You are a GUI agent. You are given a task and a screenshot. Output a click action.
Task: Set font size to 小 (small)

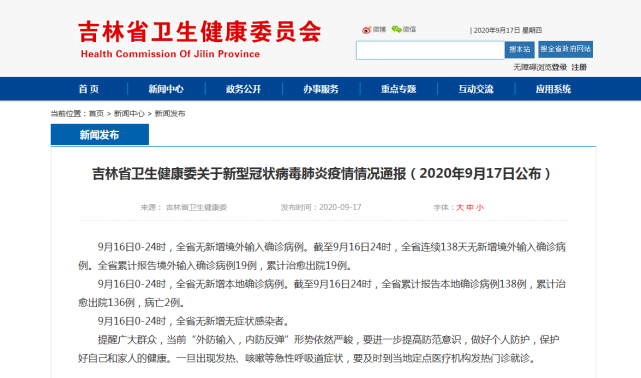coord(480,208)
